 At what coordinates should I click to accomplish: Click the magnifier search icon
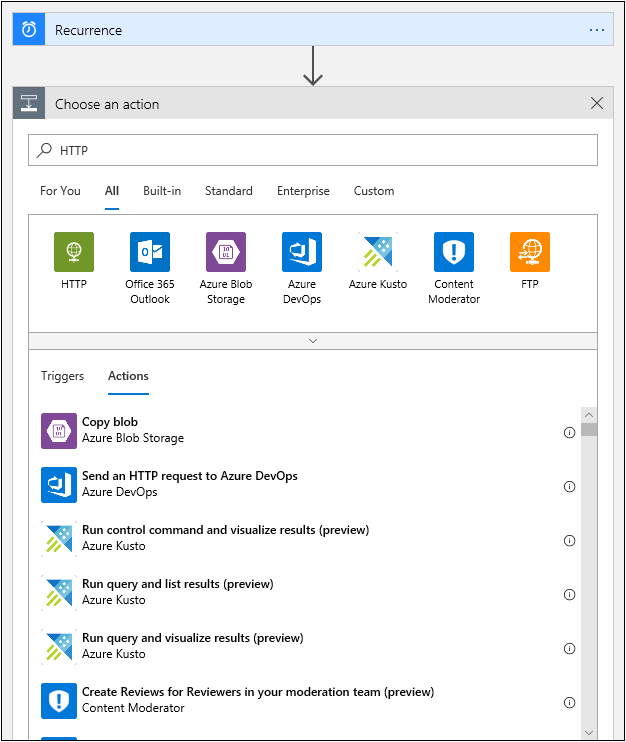click(44, 150)
